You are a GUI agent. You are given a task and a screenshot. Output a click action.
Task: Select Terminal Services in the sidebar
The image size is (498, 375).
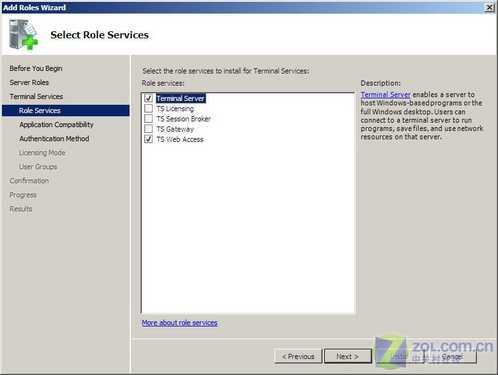[36, 96]
